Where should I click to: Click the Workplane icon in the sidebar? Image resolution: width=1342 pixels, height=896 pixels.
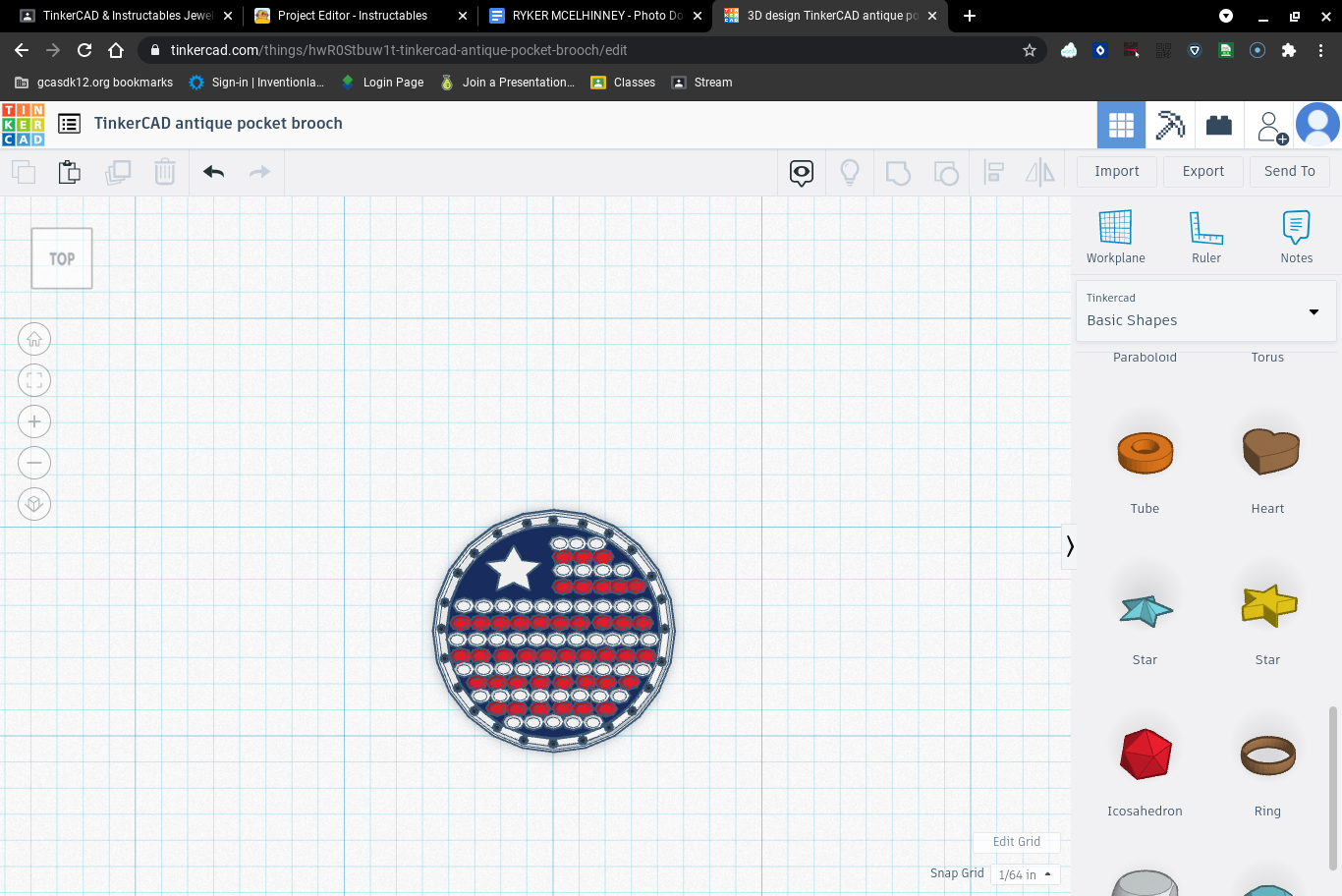(x=1115, y=236)
